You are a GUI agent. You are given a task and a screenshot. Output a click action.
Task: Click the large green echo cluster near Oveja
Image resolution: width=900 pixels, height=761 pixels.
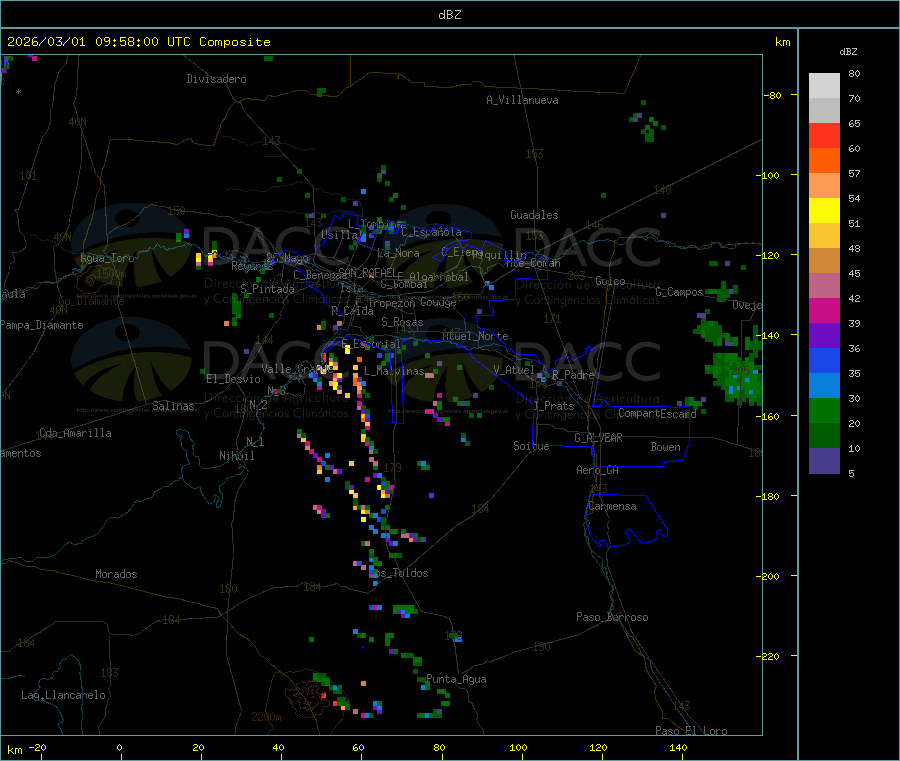734,376
